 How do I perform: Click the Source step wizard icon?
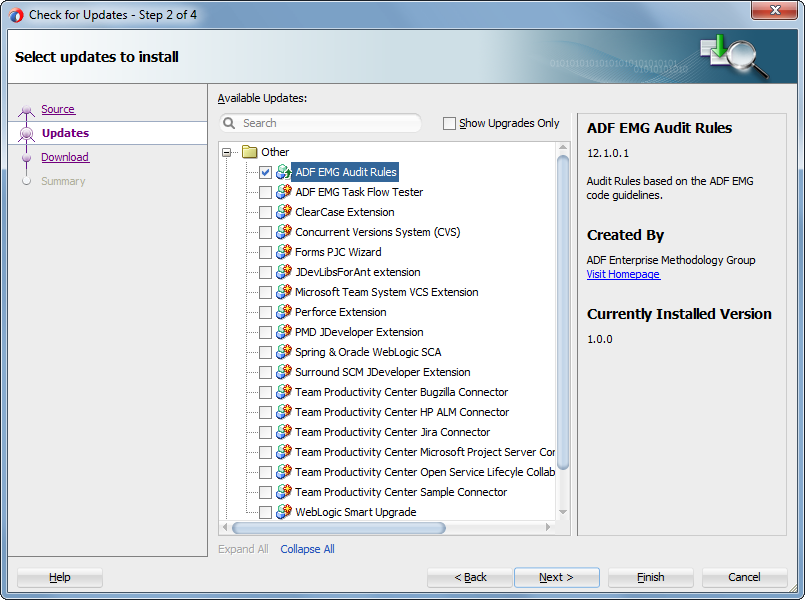point(26,110)
